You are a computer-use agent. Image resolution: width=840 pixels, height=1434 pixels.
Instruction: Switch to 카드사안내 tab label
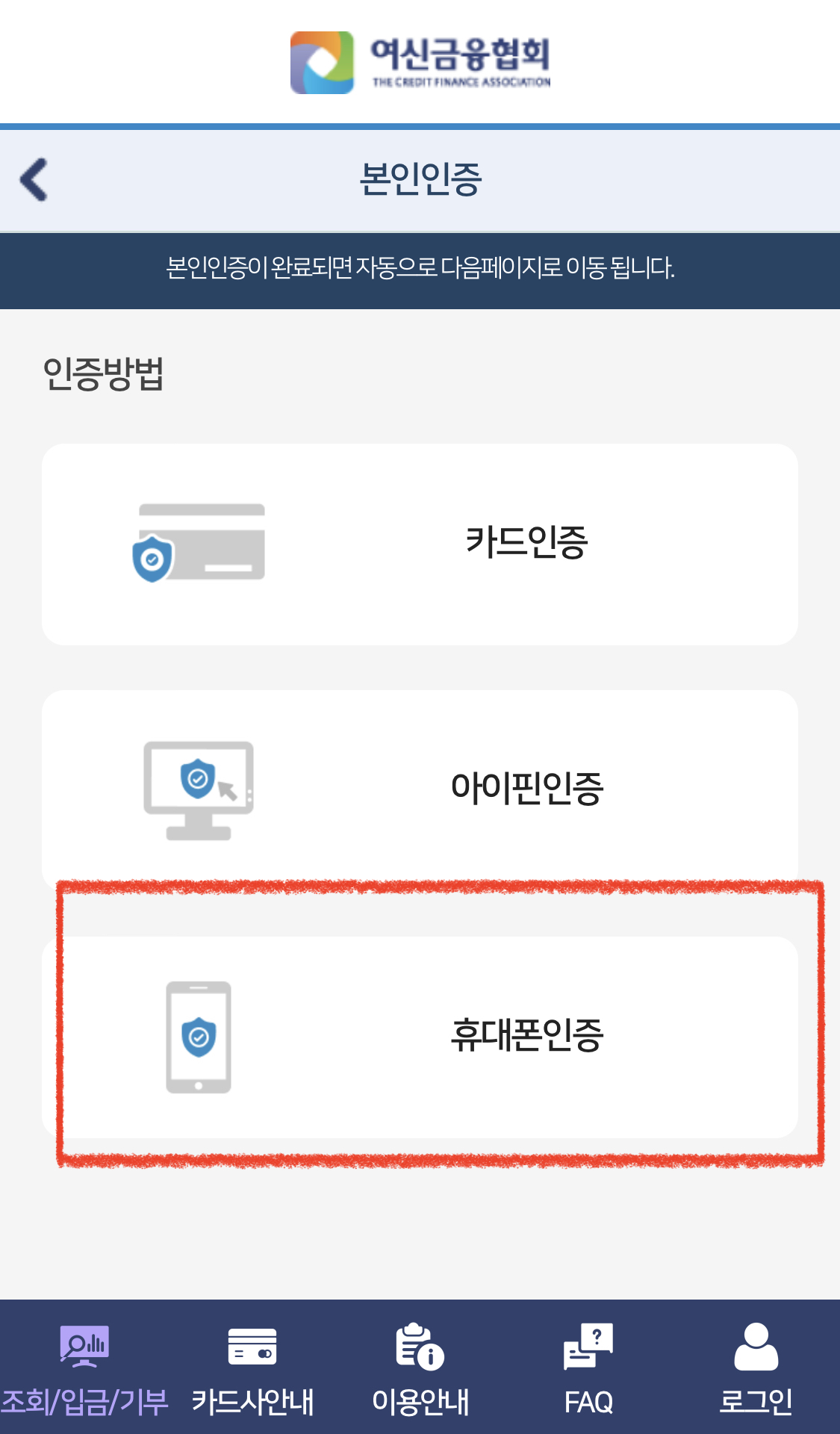click(252, 1401)
